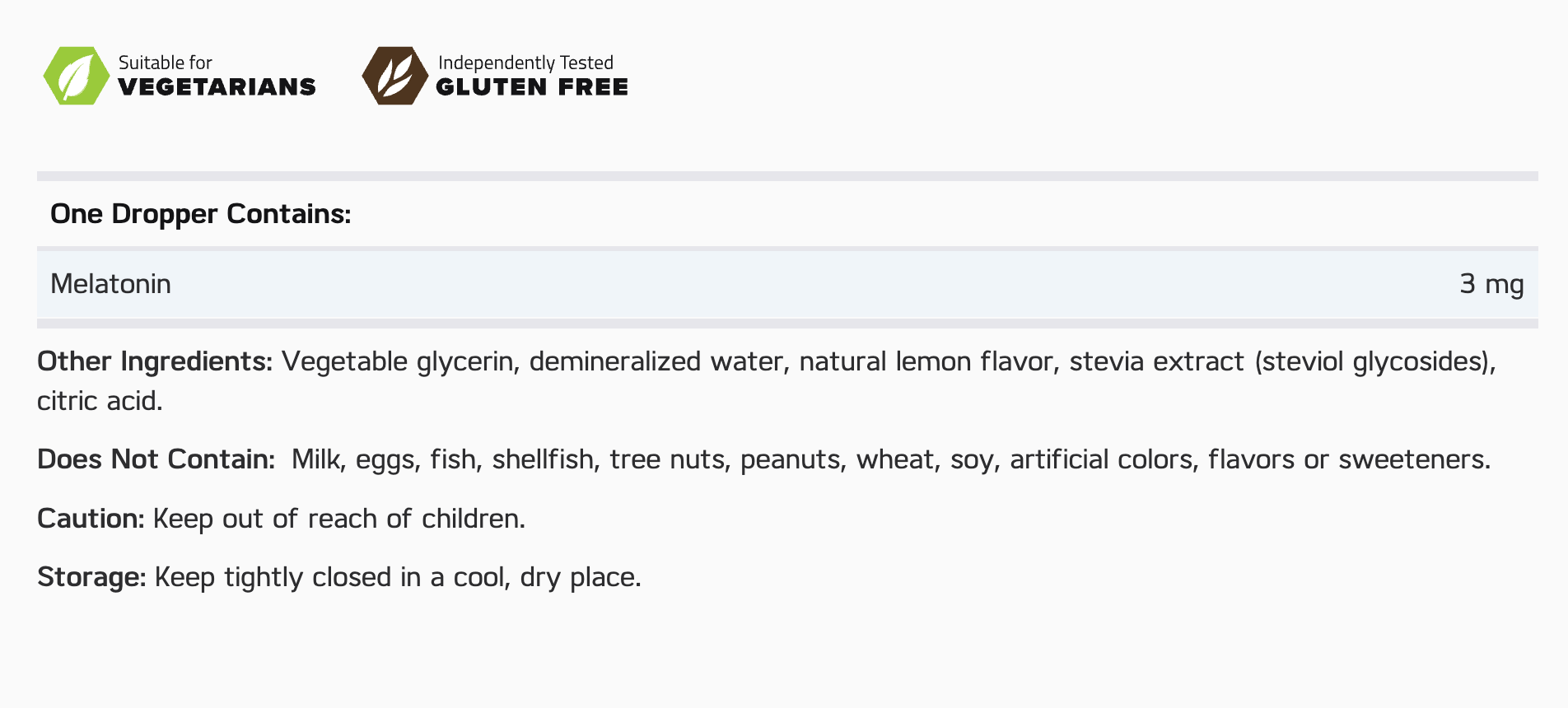Click the VEGETARIANS badge text
1568x708 pixels.
[x=217, y=87]
